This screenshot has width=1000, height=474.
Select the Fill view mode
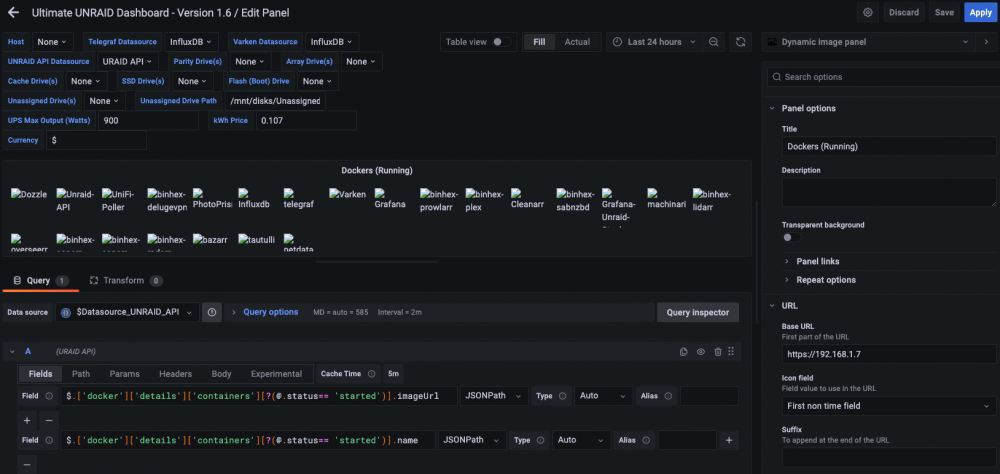tap(540, 42)
